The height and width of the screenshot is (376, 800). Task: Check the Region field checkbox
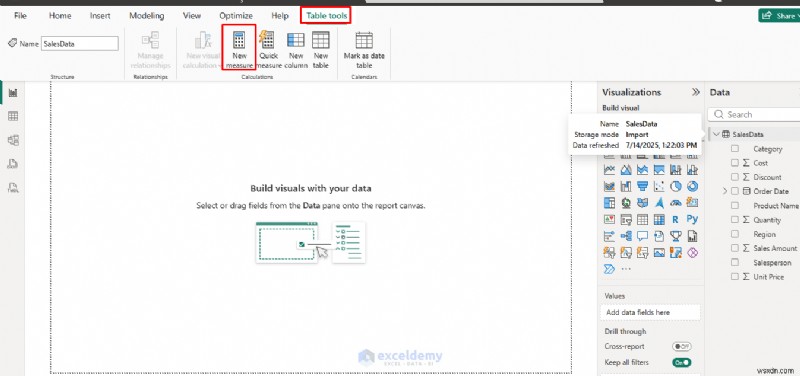pyautogui.click(x=735, y=234)
